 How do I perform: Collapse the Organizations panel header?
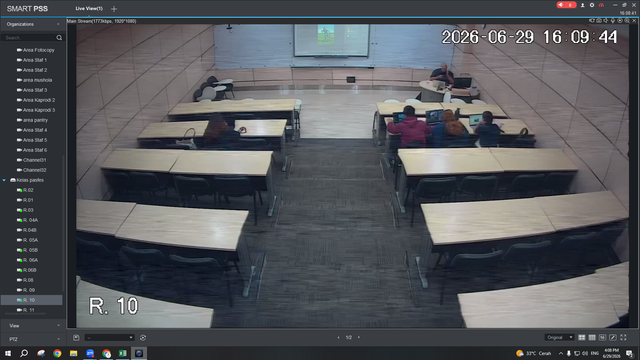click(33, 24)
